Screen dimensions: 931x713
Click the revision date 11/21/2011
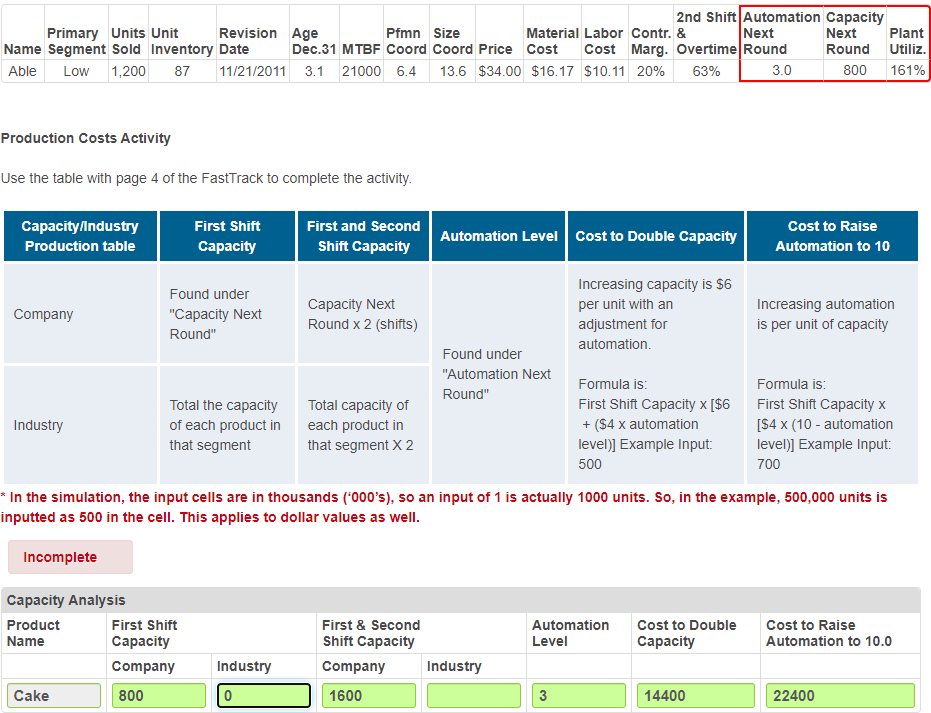click(252, 71)
